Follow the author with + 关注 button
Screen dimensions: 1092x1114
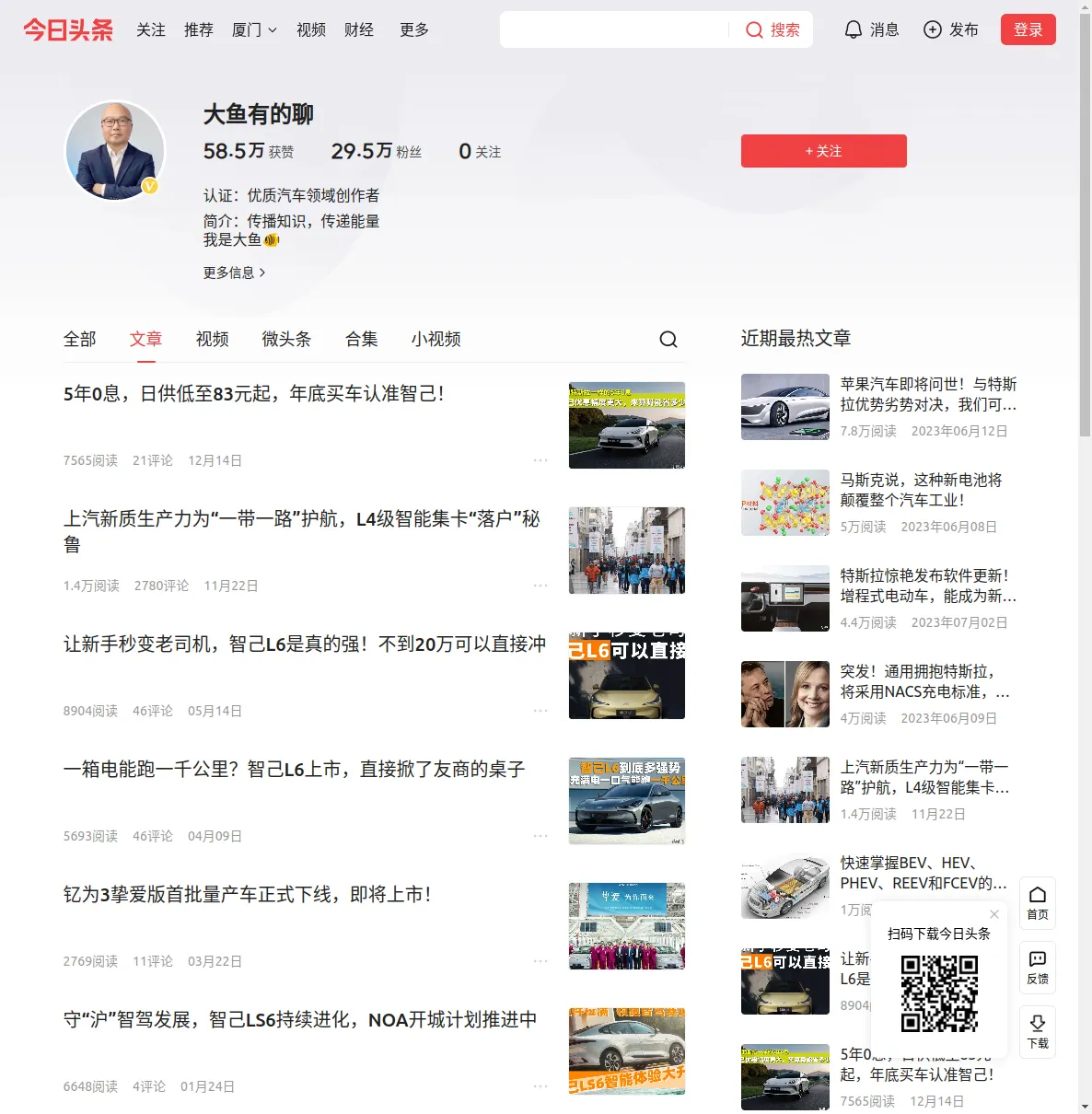824,151
